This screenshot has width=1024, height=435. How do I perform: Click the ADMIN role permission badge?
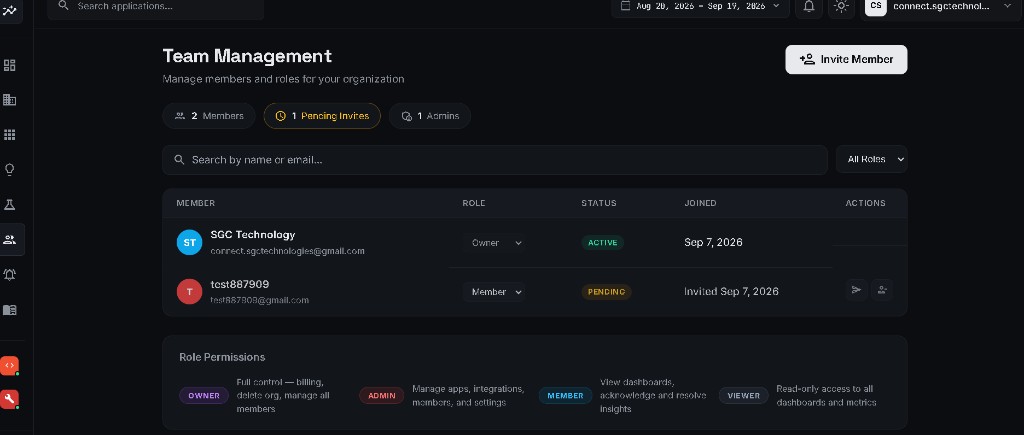[x=381, y=395]
